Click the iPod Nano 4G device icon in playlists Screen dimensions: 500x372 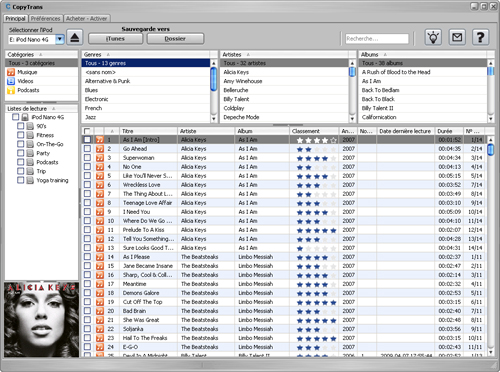25,117
